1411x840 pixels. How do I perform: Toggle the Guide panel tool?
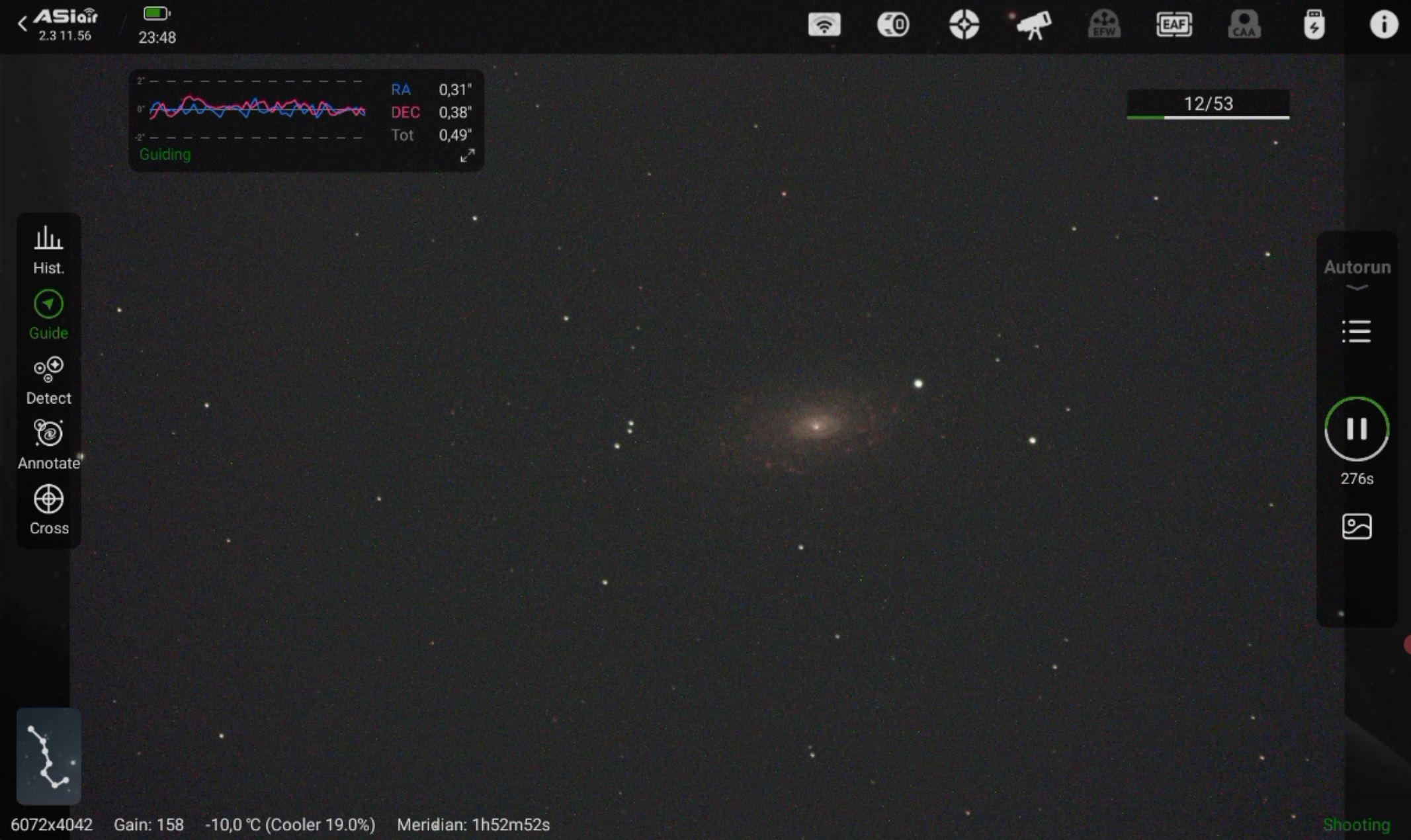coord(48,315)
